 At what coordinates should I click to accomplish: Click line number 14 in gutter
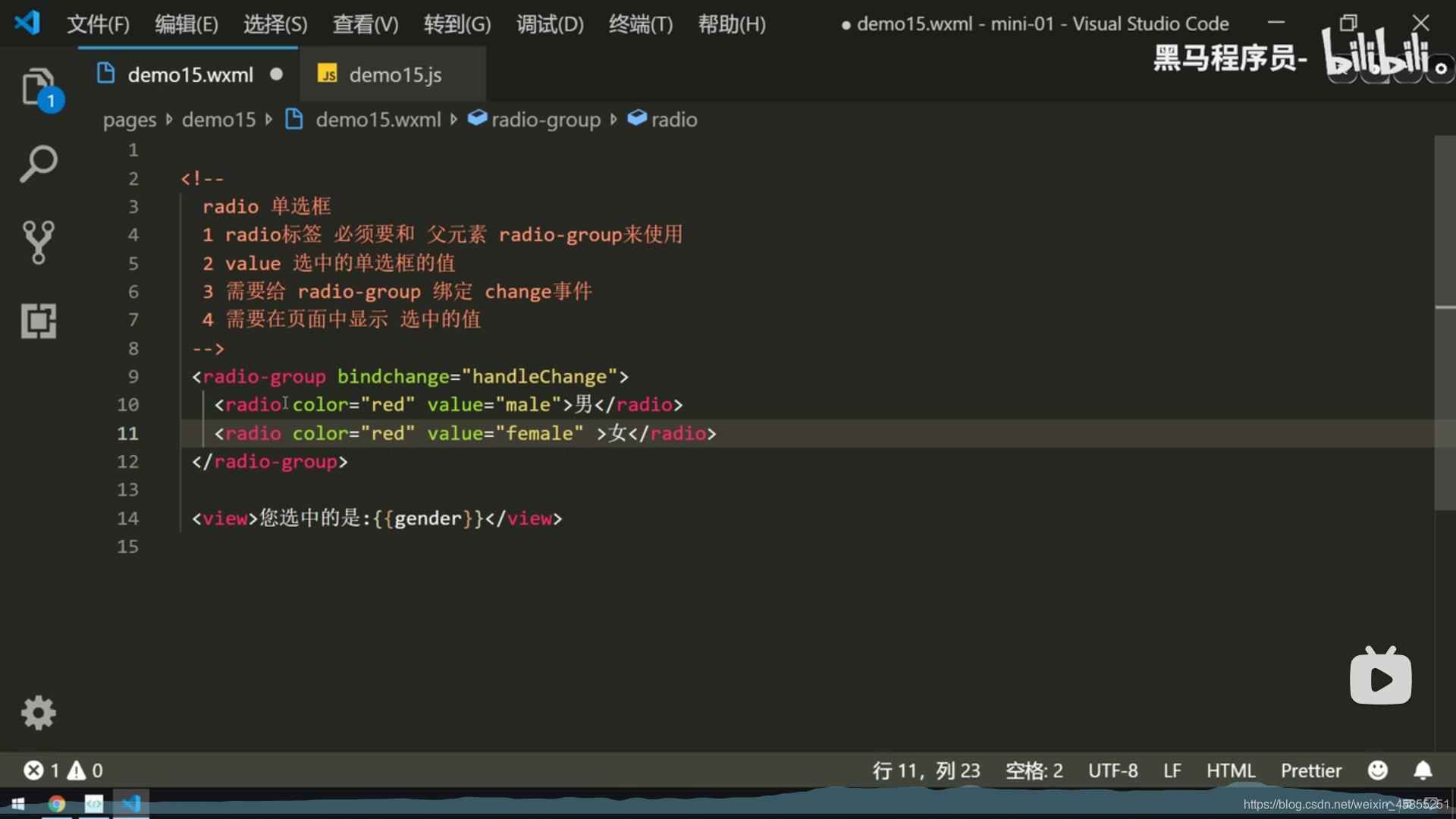[127, 519]
